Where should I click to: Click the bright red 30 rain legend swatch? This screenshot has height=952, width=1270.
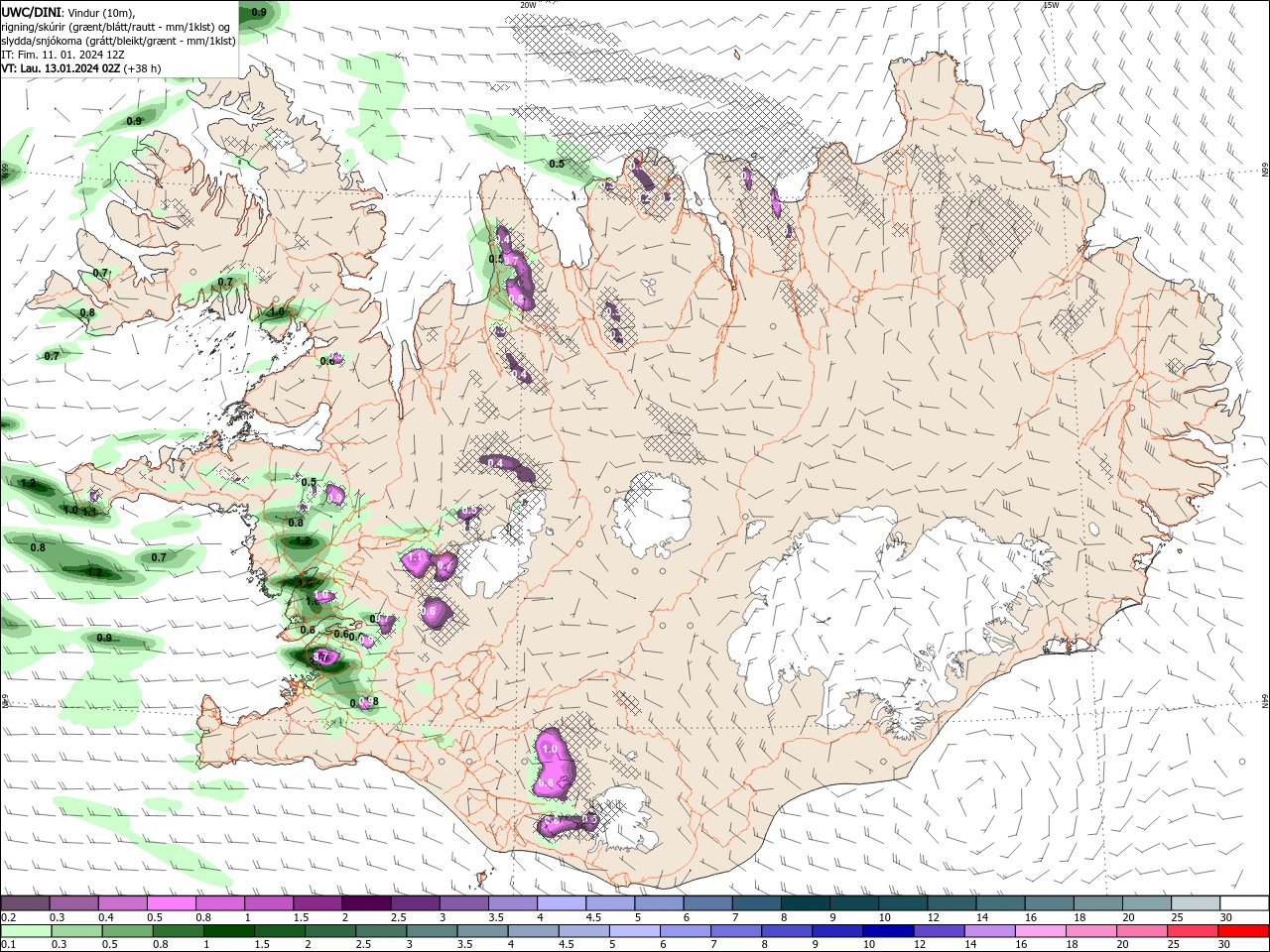(x=1244, y=931)
